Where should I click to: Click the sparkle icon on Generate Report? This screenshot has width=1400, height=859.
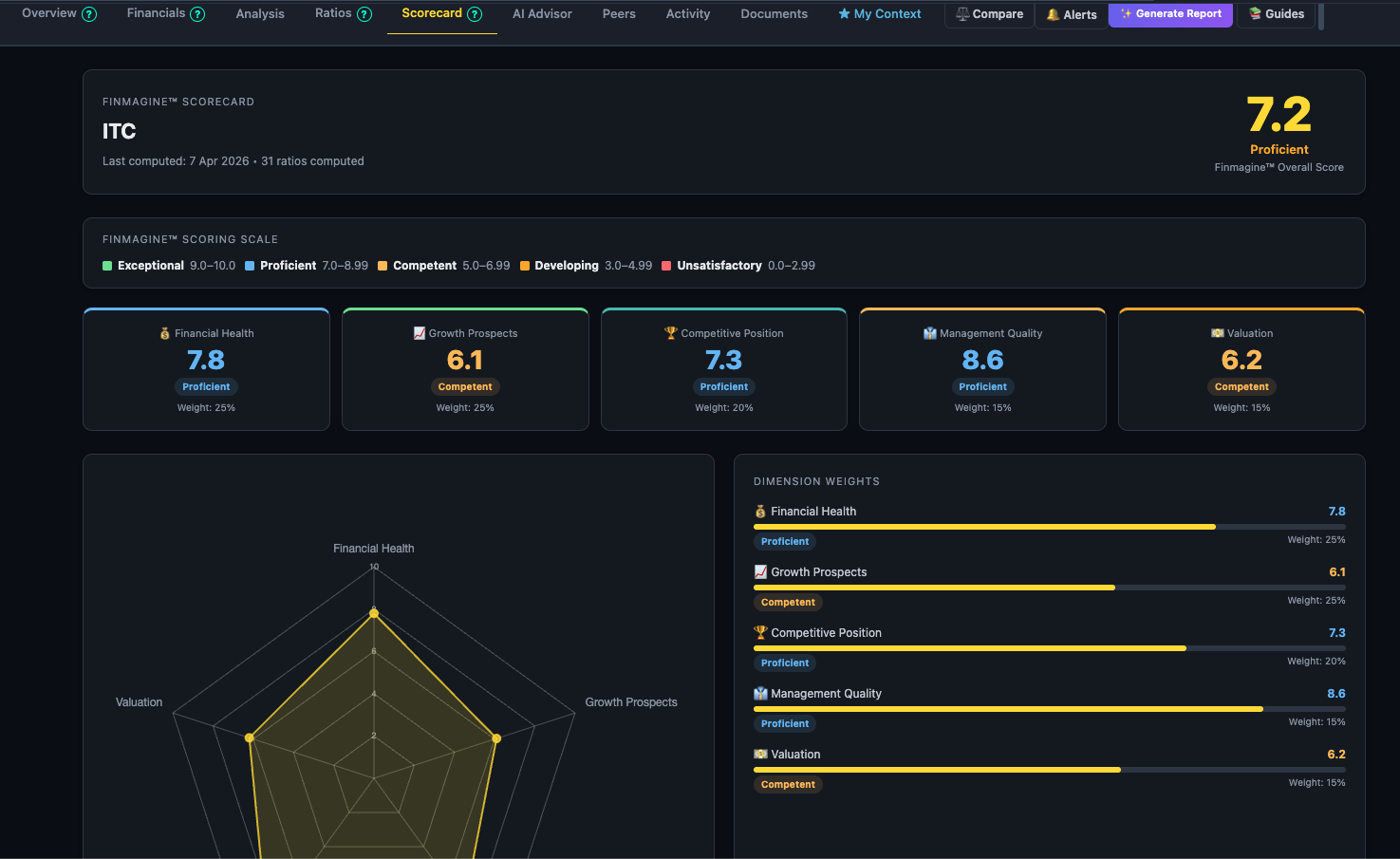pos(1125,14)
